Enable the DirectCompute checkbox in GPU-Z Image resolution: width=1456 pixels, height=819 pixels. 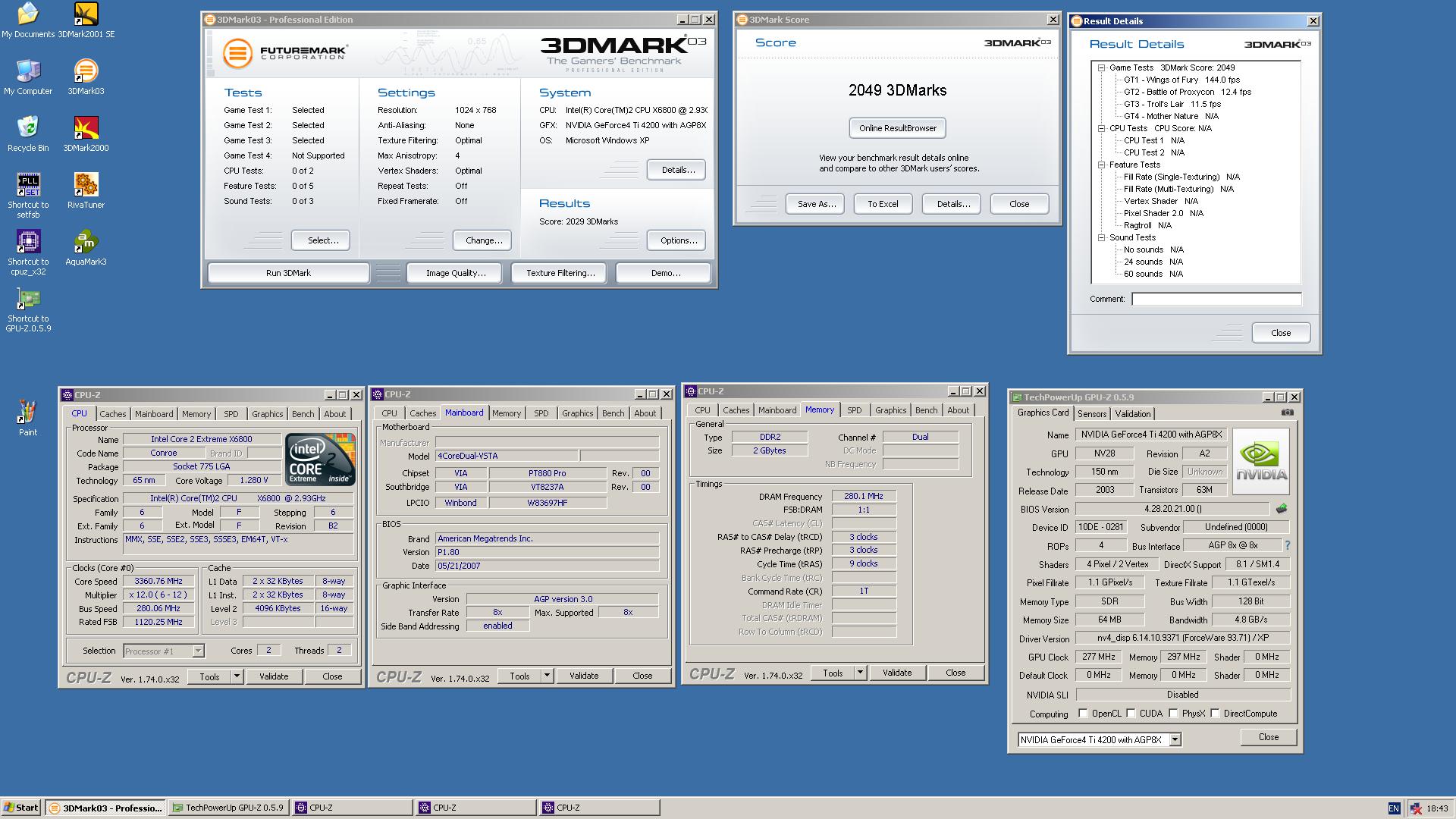click(1215, 714)
